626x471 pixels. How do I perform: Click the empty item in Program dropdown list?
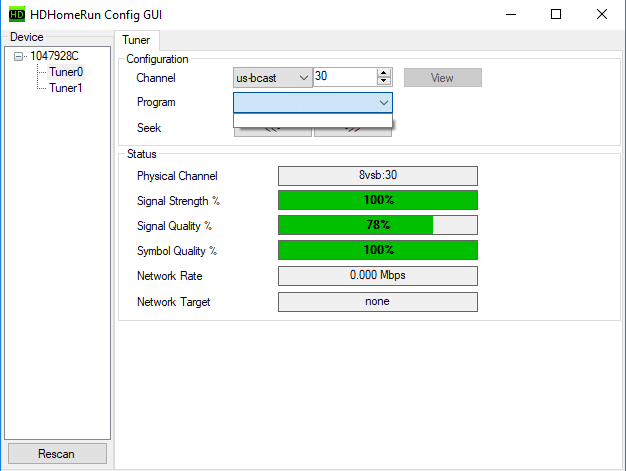click(313, 121)
